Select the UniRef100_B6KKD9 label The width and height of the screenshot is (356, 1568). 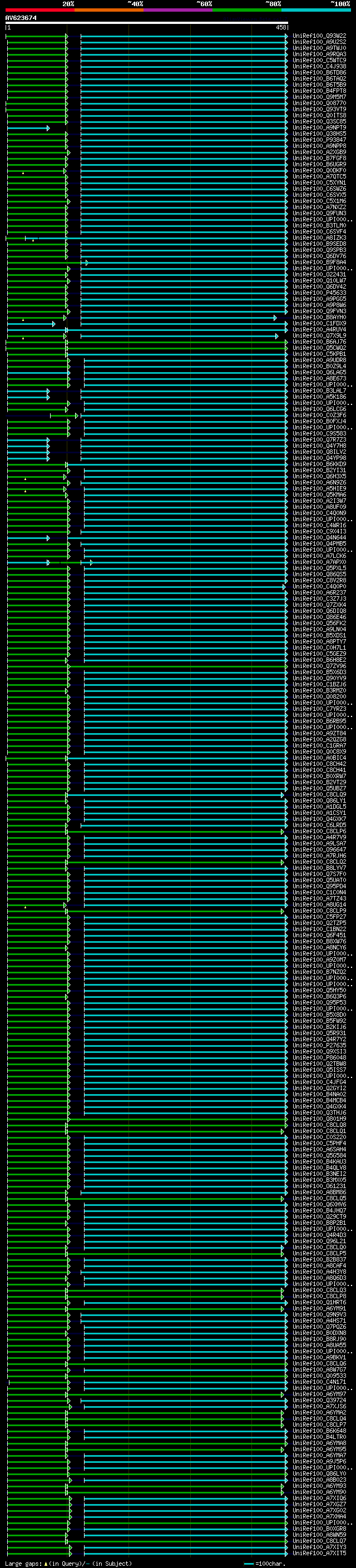tap(319, 464)
